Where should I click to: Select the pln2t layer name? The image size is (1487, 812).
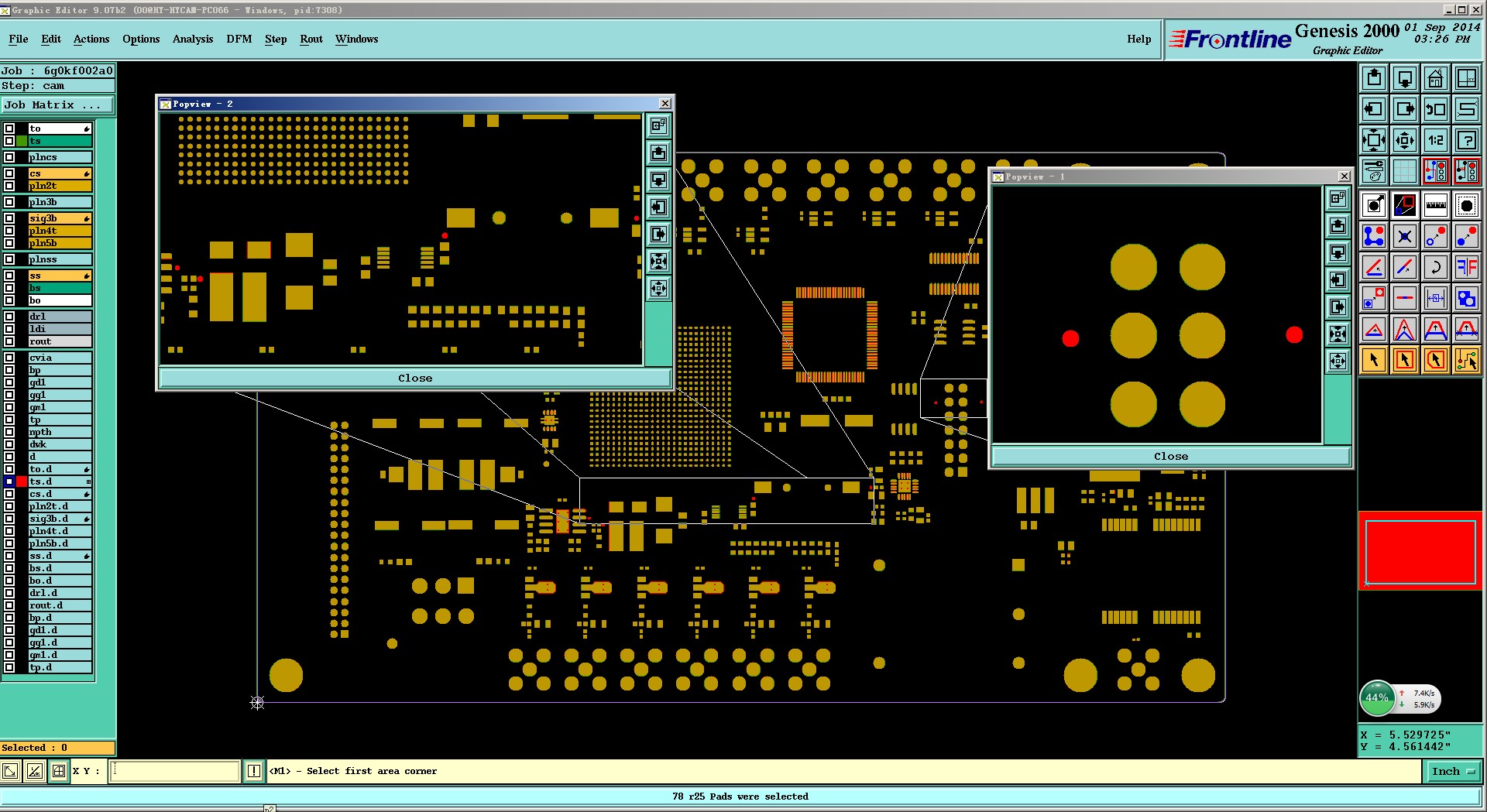pyautogui.click(x=60, y=186)
